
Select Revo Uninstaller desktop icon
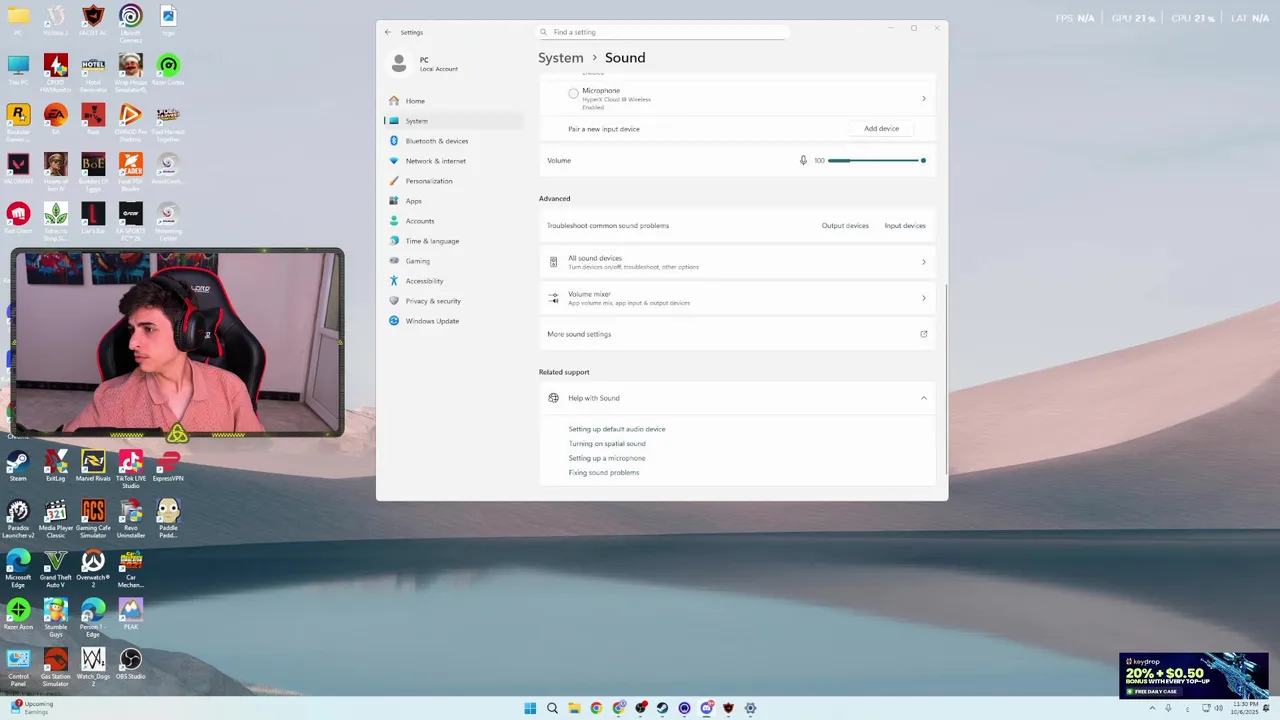pos(131,519)
